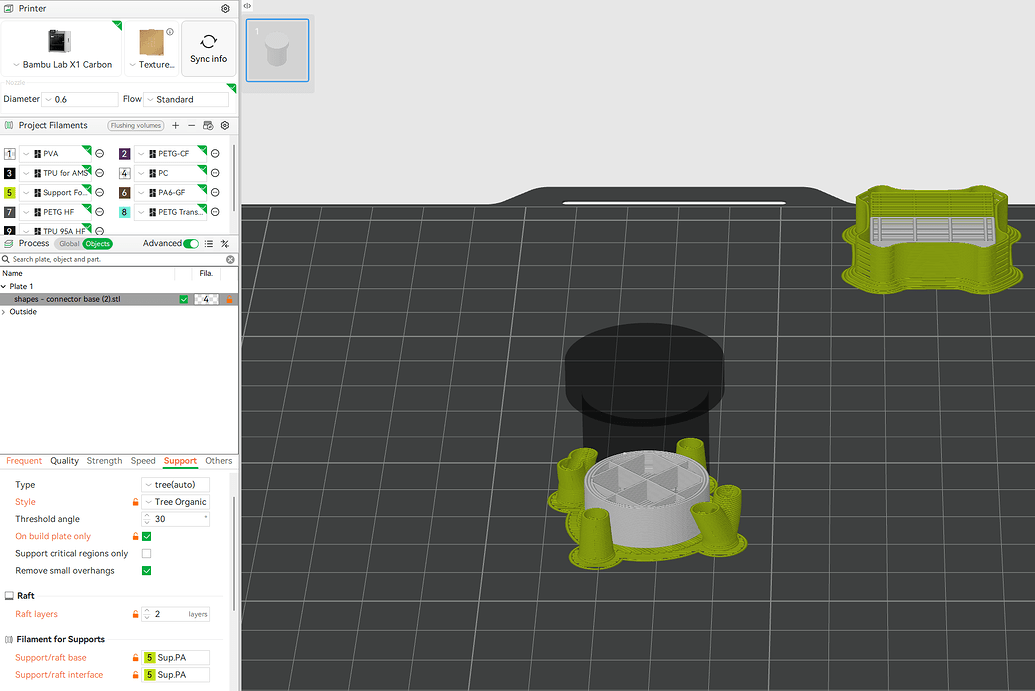Toggle On build plate only checkbox
Screen dimensions: 1035x691
coord(147,536)
